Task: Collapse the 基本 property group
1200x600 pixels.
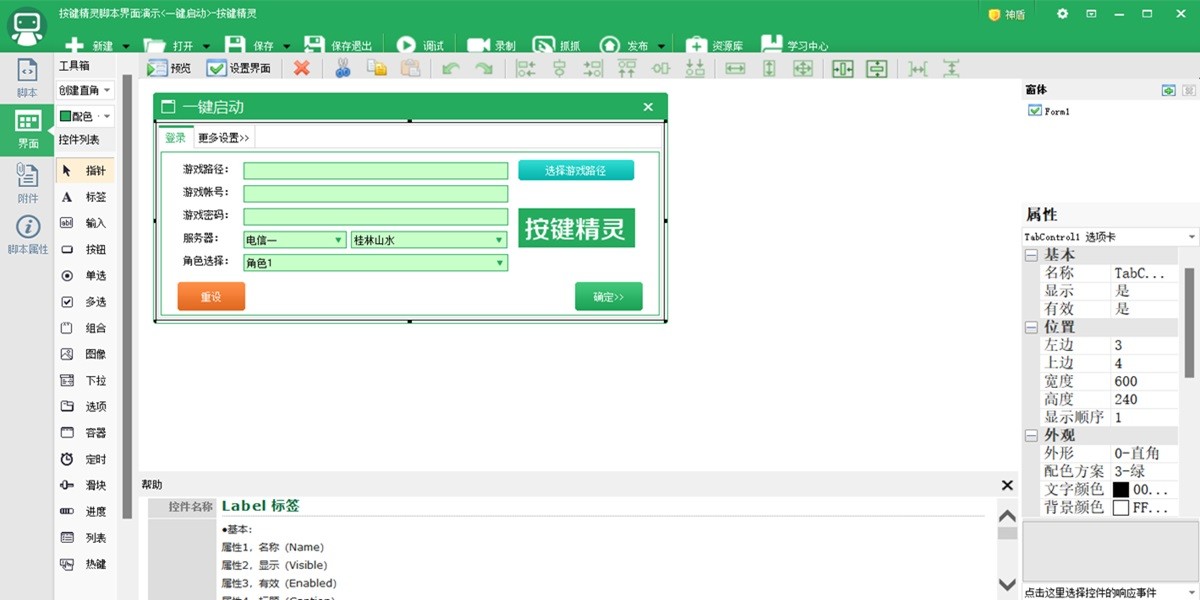Action: tap(1031, 255)
